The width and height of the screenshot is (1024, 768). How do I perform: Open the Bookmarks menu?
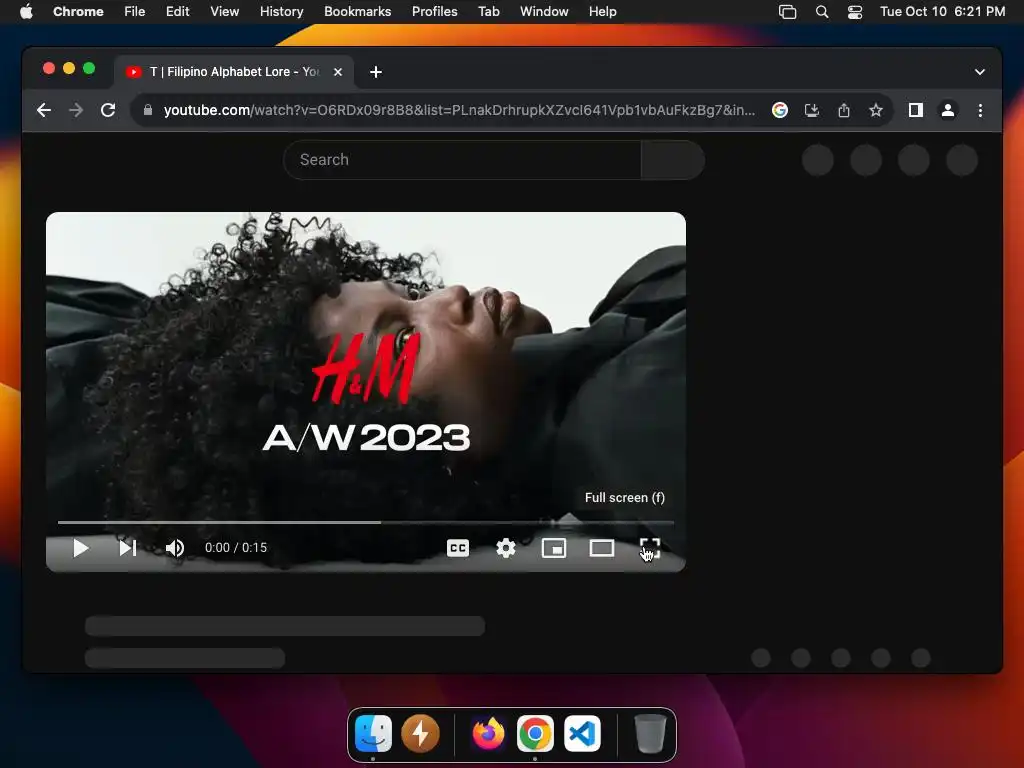[357, 11]
